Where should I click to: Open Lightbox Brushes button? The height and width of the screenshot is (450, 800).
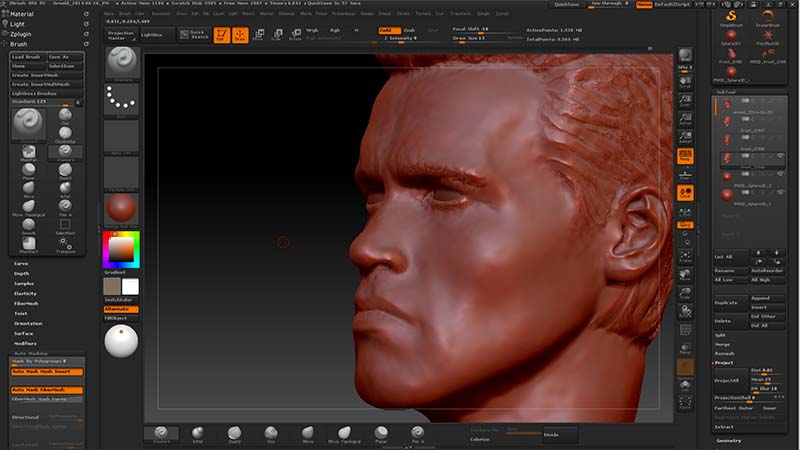tap(47, 93)
